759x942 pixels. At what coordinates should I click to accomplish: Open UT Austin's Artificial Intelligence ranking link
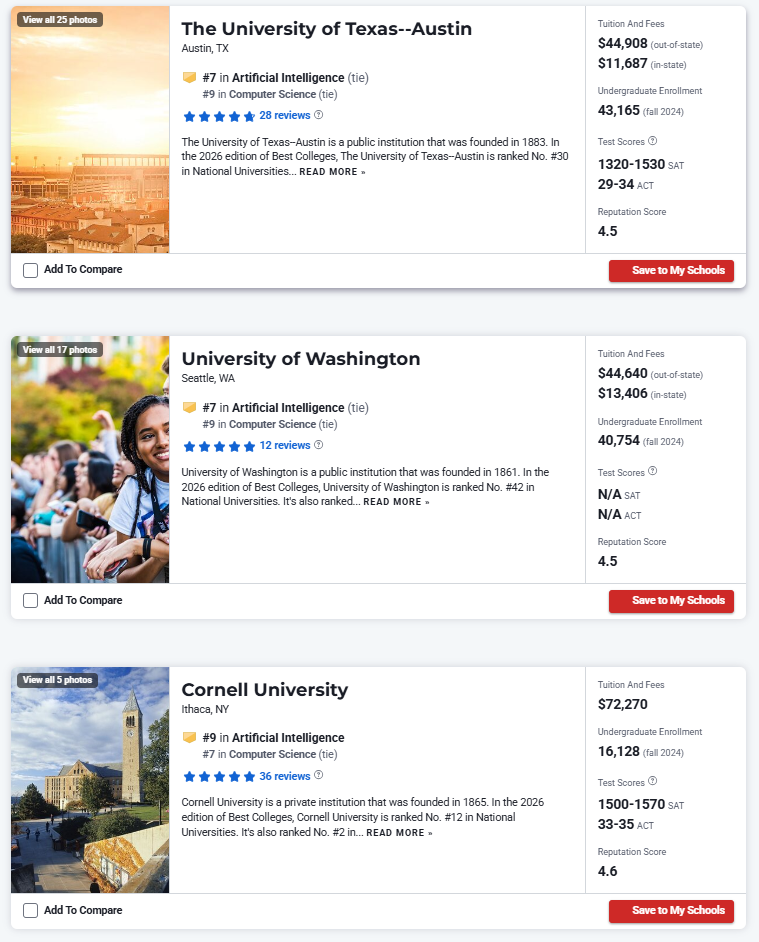(288, 78)
